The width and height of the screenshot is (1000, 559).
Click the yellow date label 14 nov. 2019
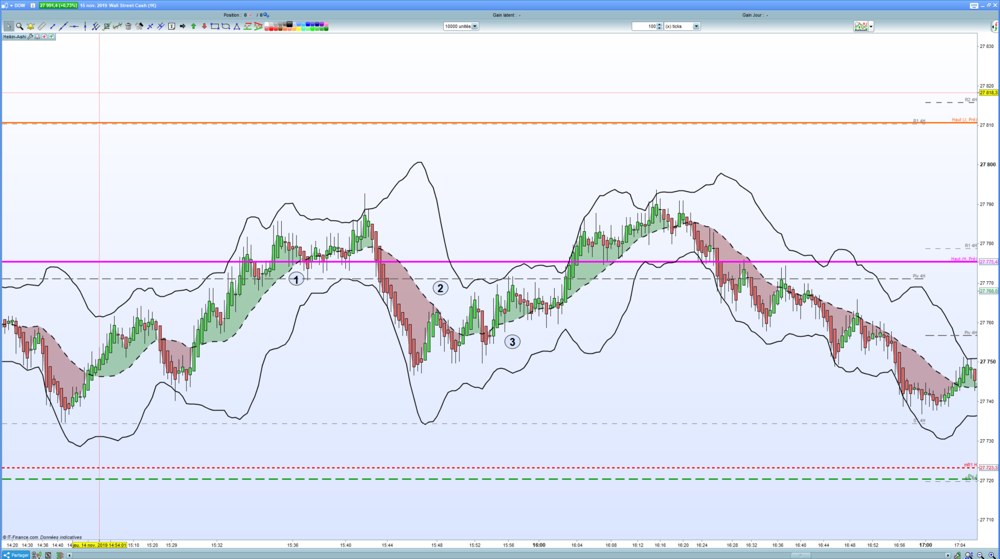tap(99, 545)
